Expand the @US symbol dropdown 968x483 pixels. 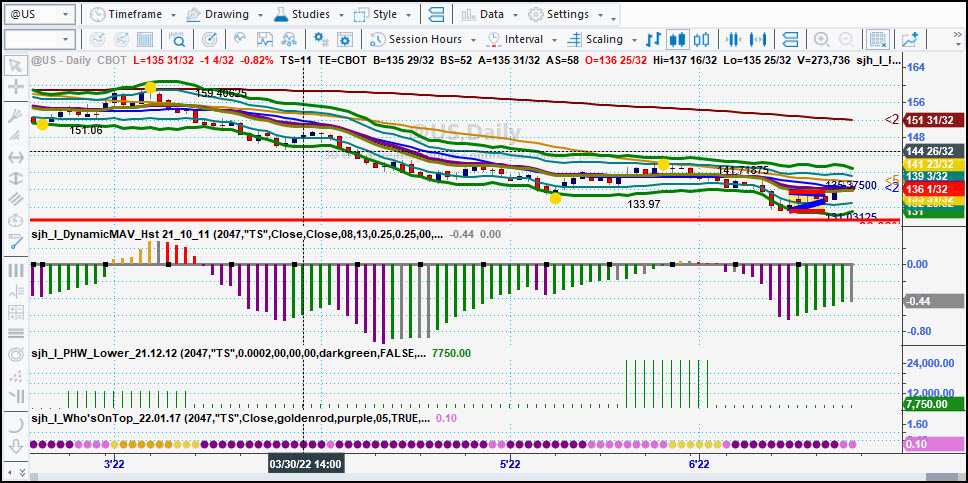coord(66,14)
